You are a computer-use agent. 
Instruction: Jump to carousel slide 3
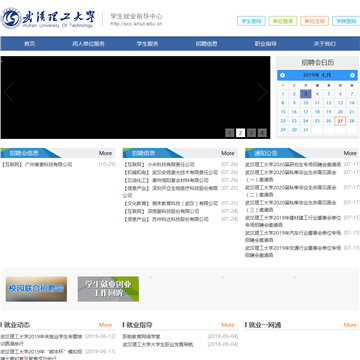coord(251,133)
